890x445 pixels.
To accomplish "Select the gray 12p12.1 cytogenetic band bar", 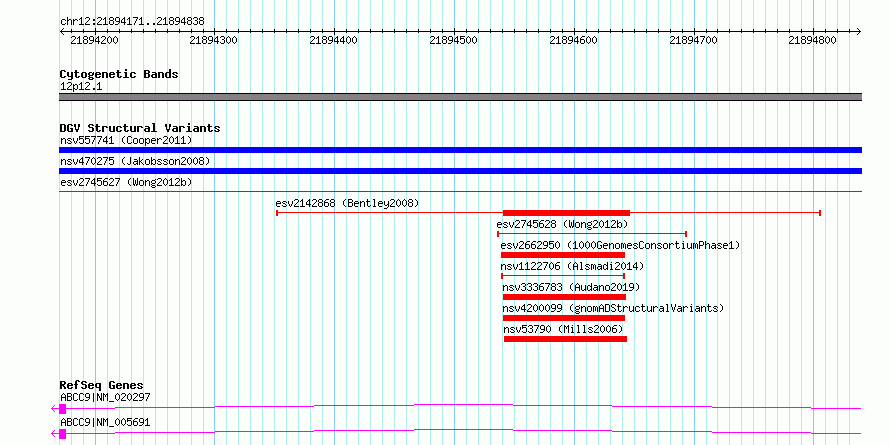I will (460, 97).
